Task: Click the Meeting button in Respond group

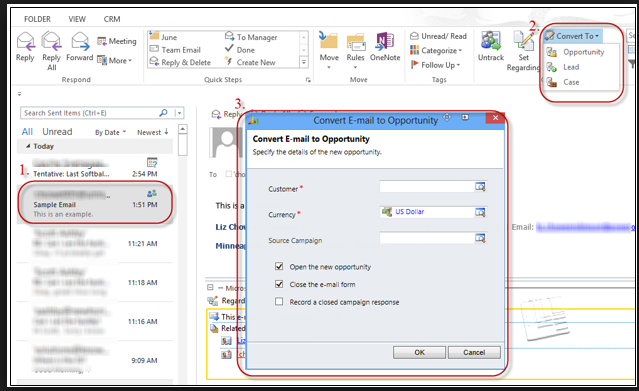Action: [x=117, y=41]
